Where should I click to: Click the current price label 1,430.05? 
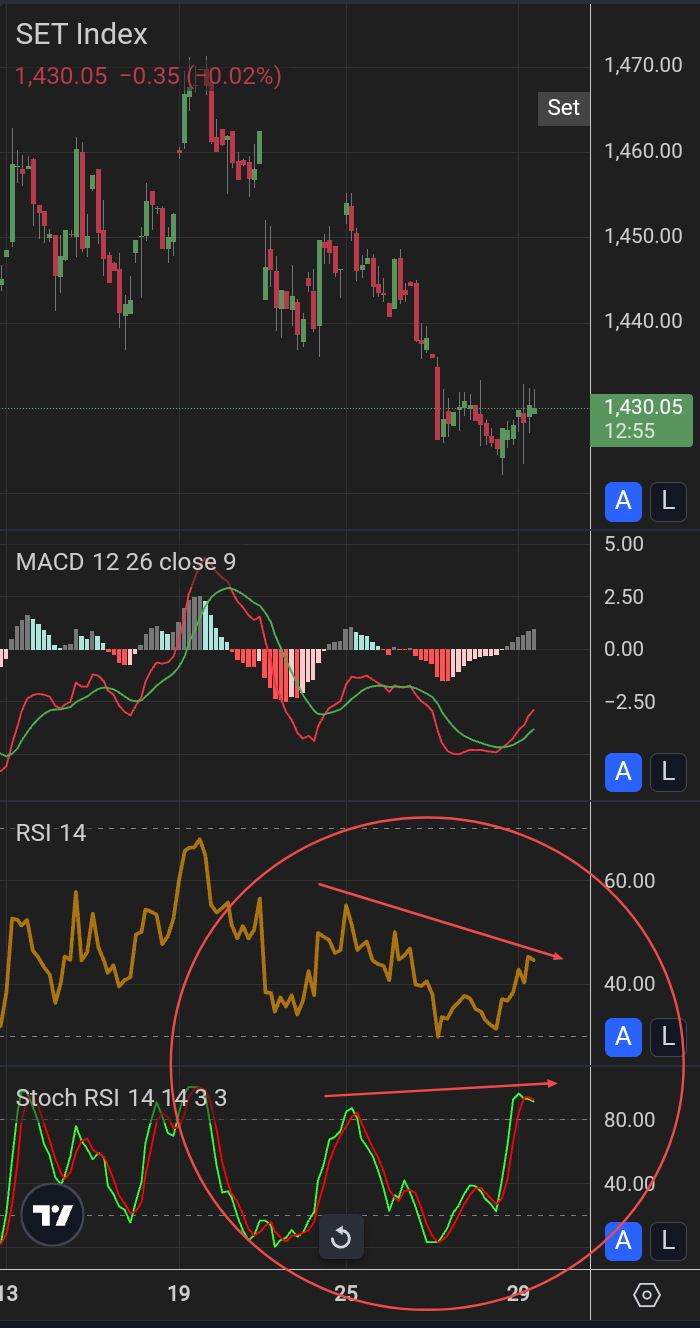click(x=642, y=419)
